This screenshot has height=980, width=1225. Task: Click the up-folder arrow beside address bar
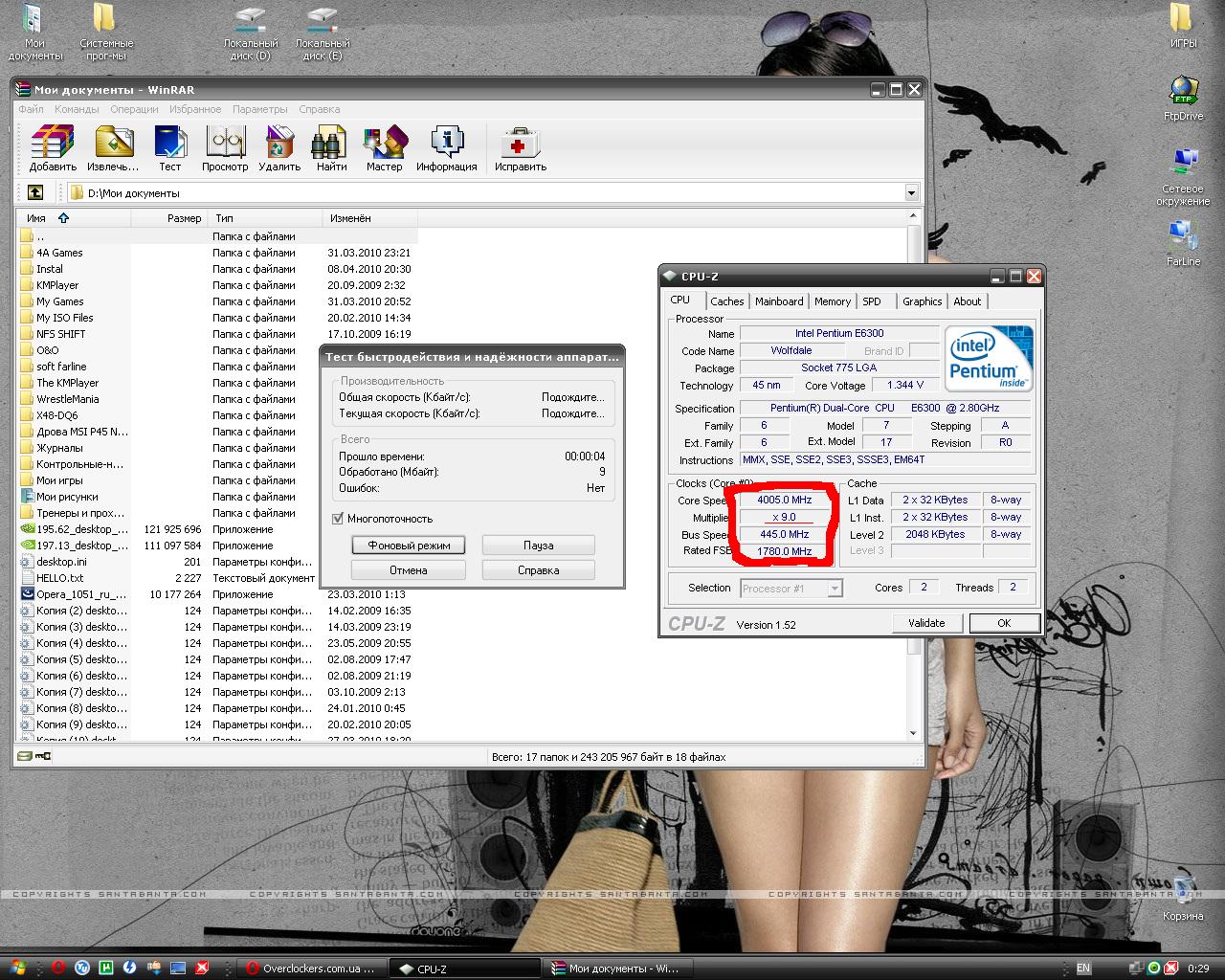point(35,192)
